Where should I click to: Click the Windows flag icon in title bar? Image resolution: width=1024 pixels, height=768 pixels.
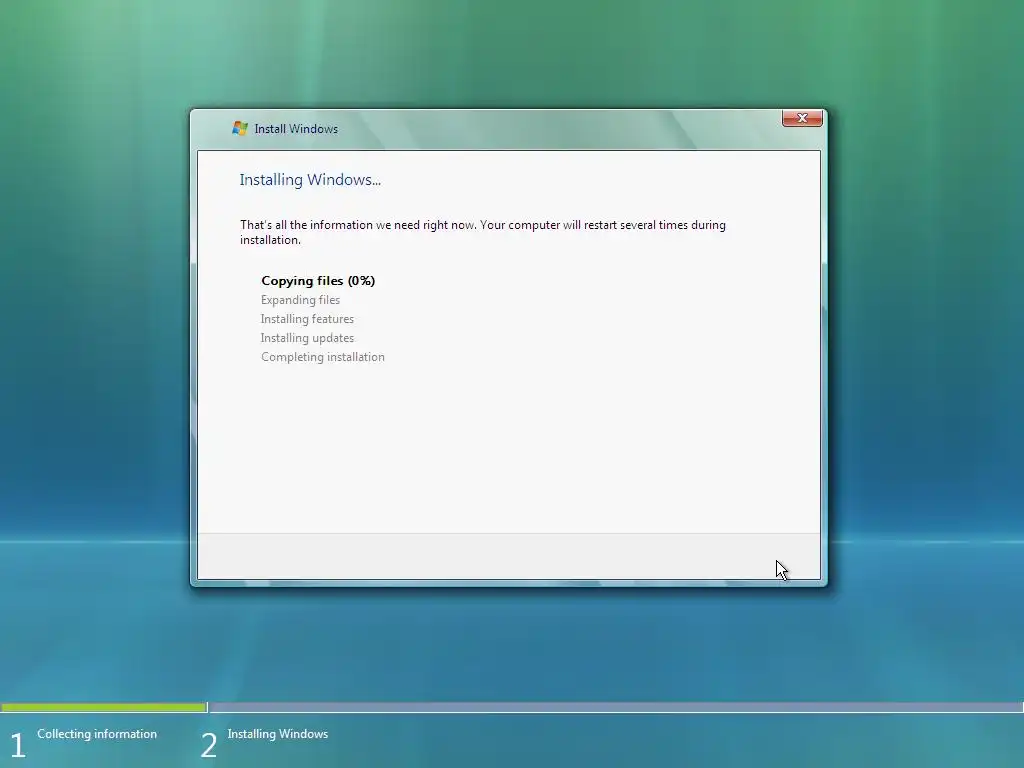tap(240, 129)
